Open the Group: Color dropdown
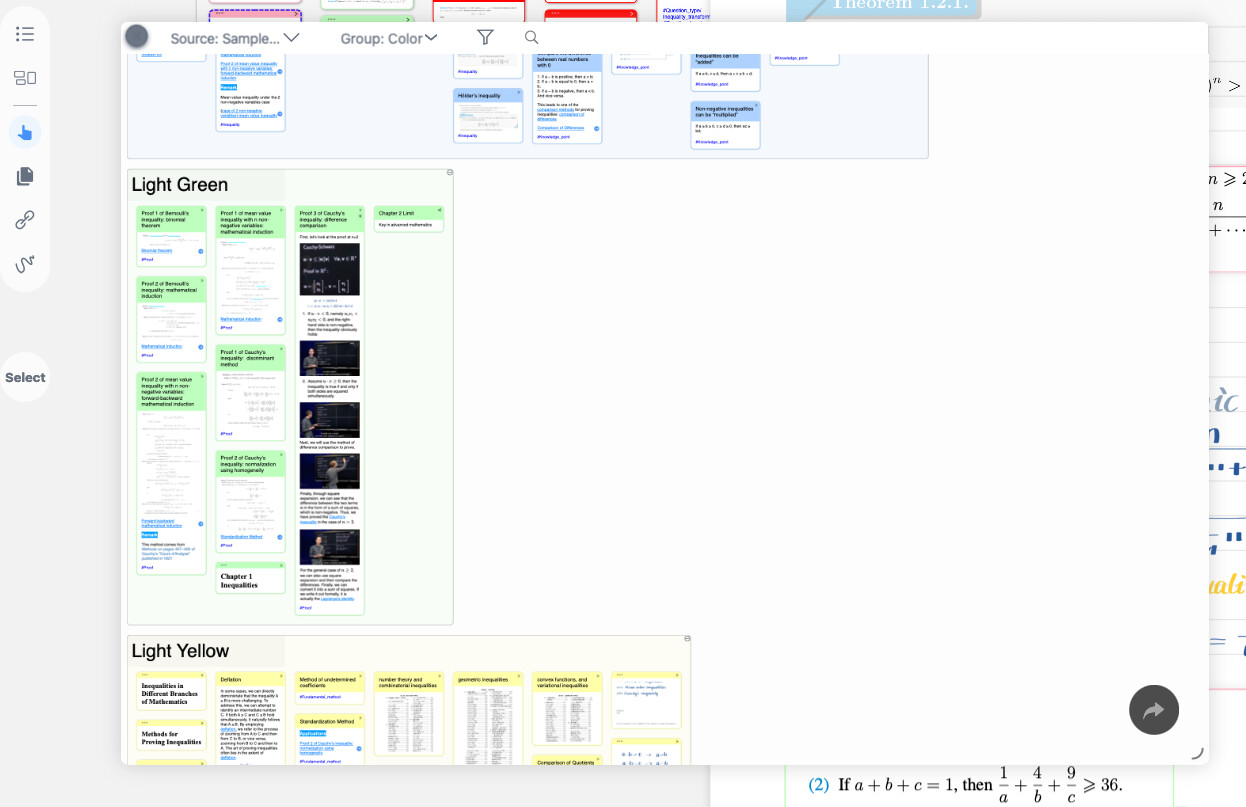This screenshot has height=807, width=1246. pos(389,38)
